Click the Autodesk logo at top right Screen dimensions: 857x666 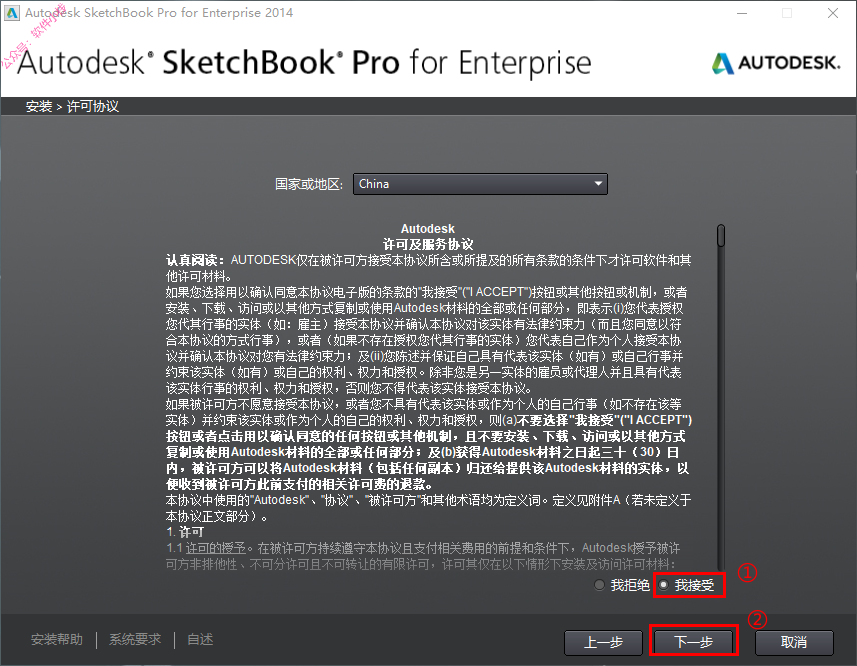click(776, 63)
